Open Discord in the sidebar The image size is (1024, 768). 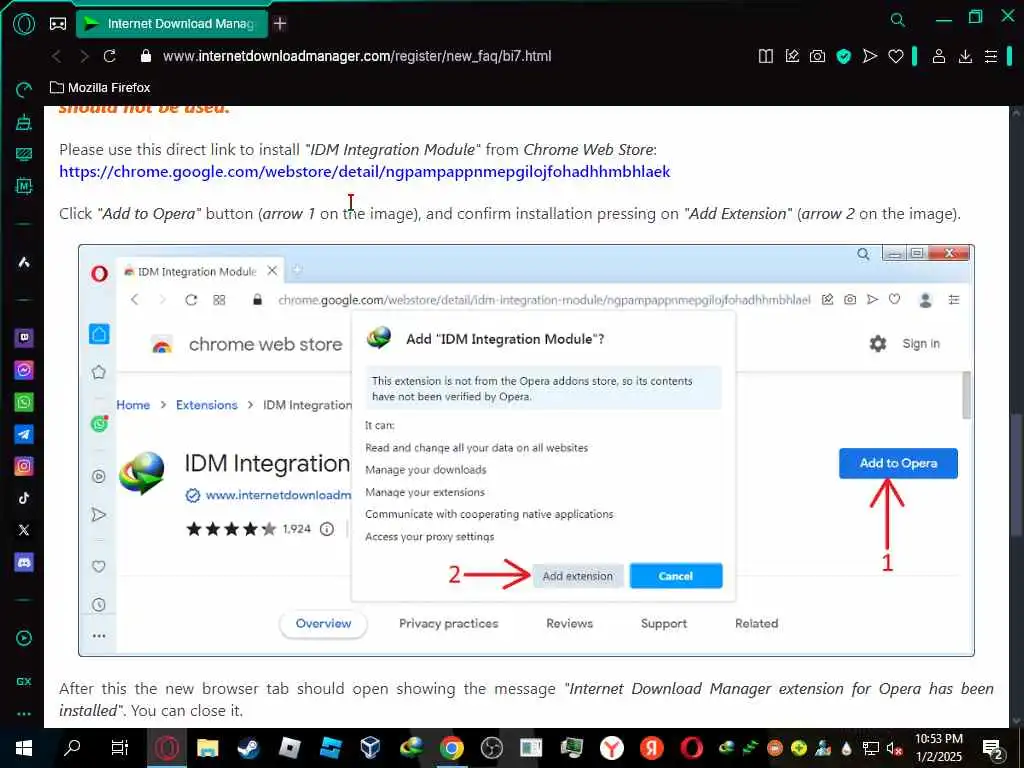(x=24, y=562)
